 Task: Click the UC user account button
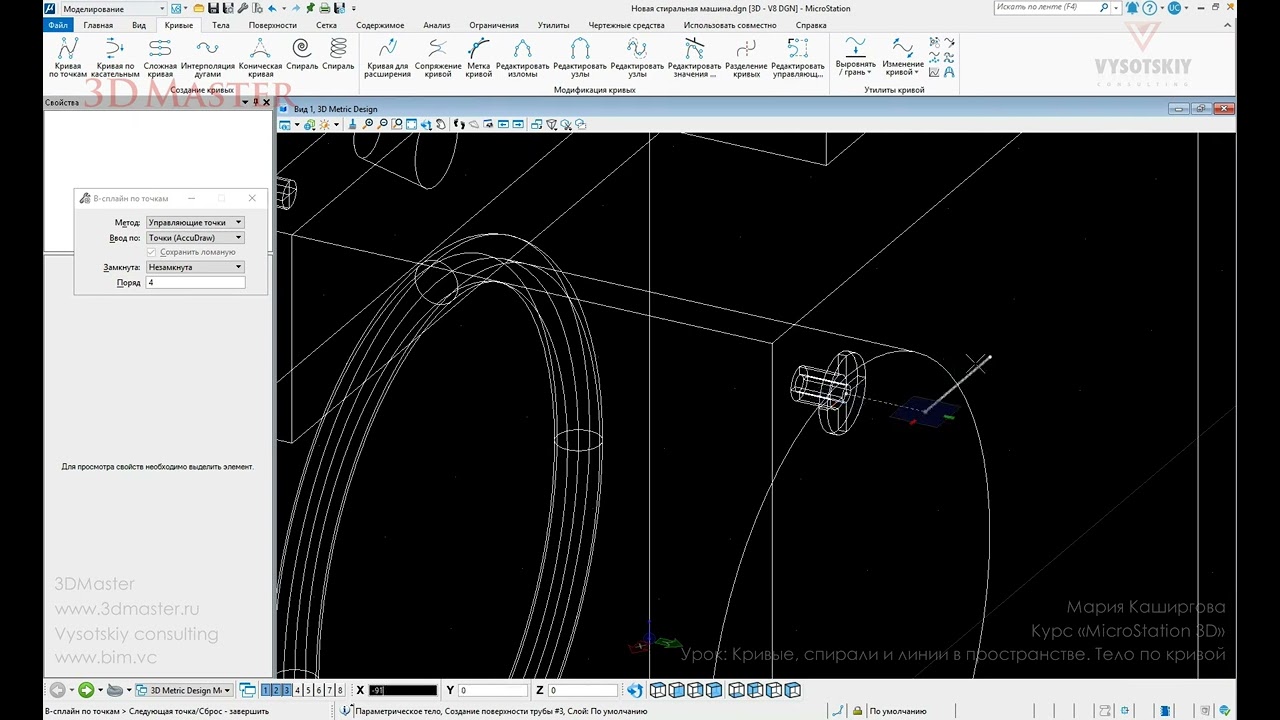[x=1175, y=8]
